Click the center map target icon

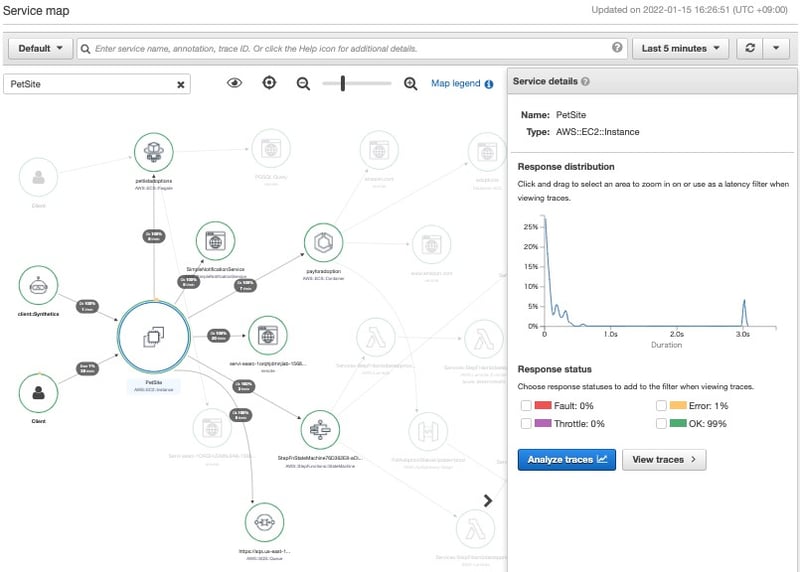(x=269, y=83)
